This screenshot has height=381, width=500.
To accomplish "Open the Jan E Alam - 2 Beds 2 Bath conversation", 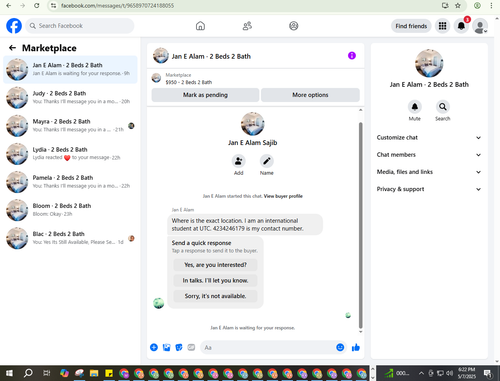I will coord(70,69).
